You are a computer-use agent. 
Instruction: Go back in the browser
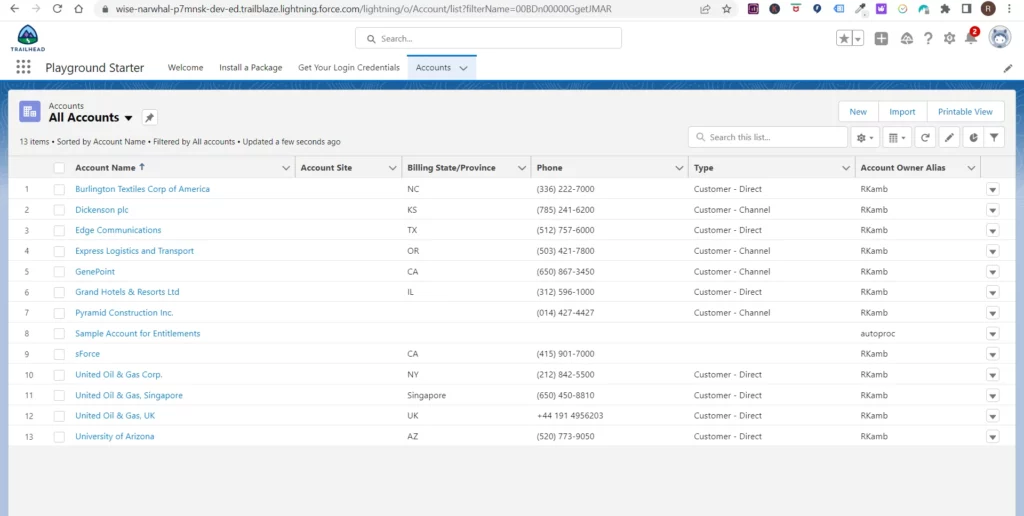coord(14,9)
